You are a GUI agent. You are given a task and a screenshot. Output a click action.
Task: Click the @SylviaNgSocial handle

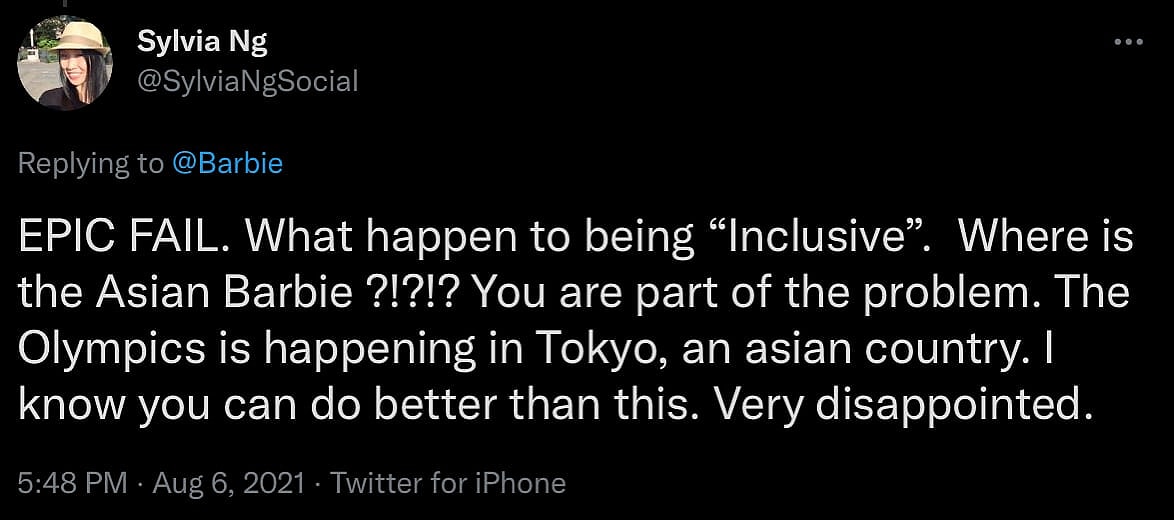[x=246, y=80]
